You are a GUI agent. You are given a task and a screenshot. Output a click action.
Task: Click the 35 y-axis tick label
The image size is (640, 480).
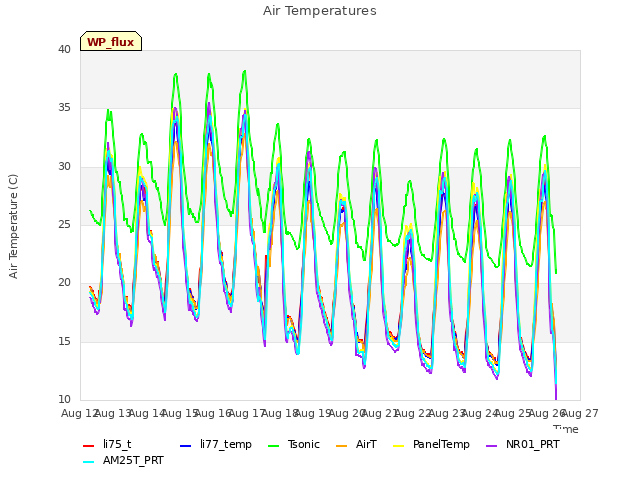tap(64, 108)
